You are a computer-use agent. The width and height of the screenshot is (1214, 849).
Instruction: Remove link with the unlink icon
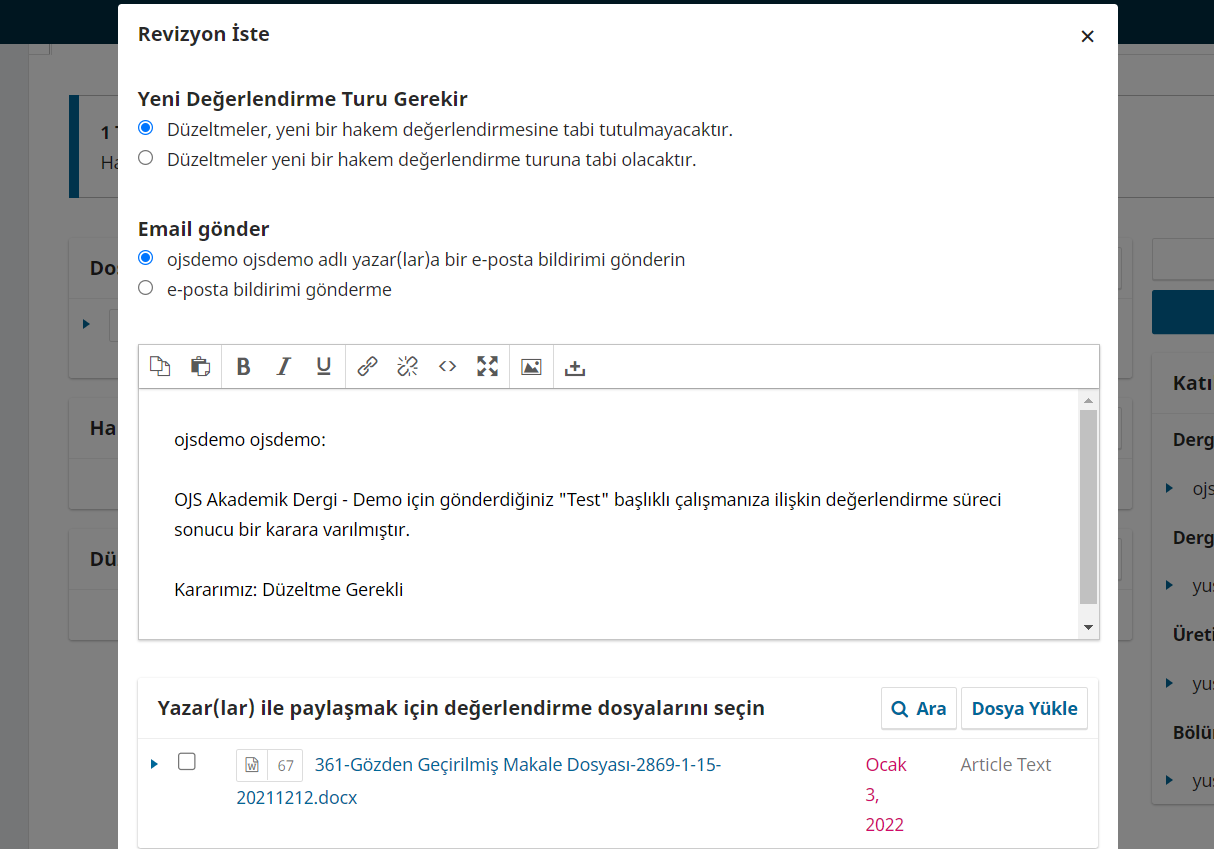[407, 367]
